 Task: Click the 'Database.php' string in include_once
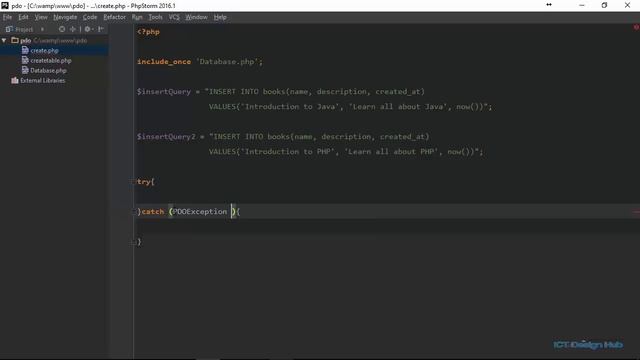point(227,62)
